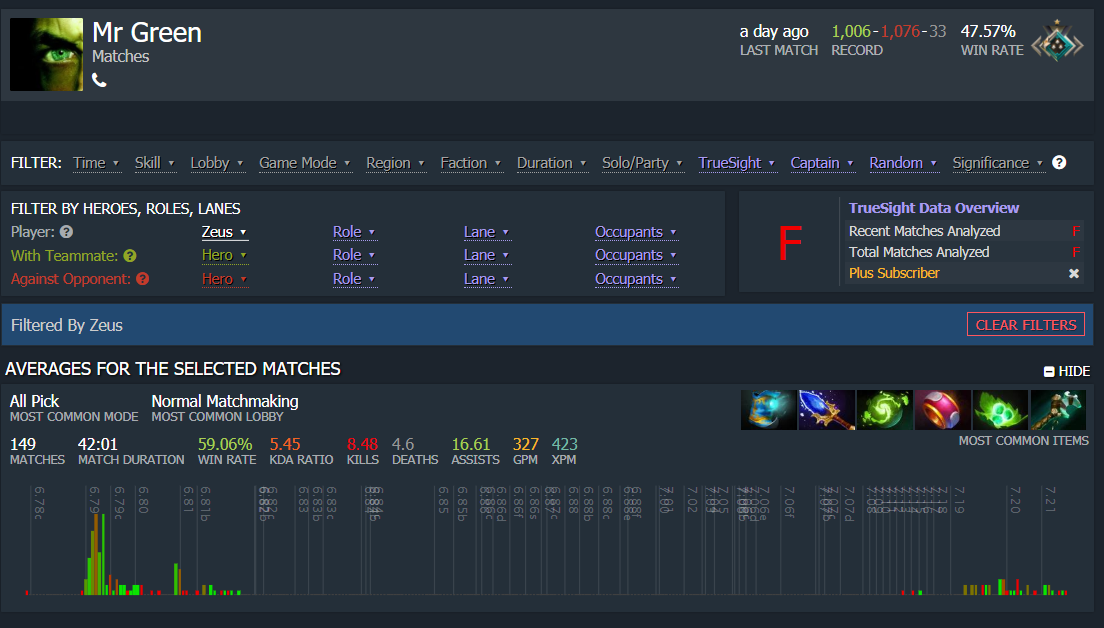Screen dimensions: 1104x628
Task: Open the Lobby filter dropdown
Action: click(x=217, y=163)
